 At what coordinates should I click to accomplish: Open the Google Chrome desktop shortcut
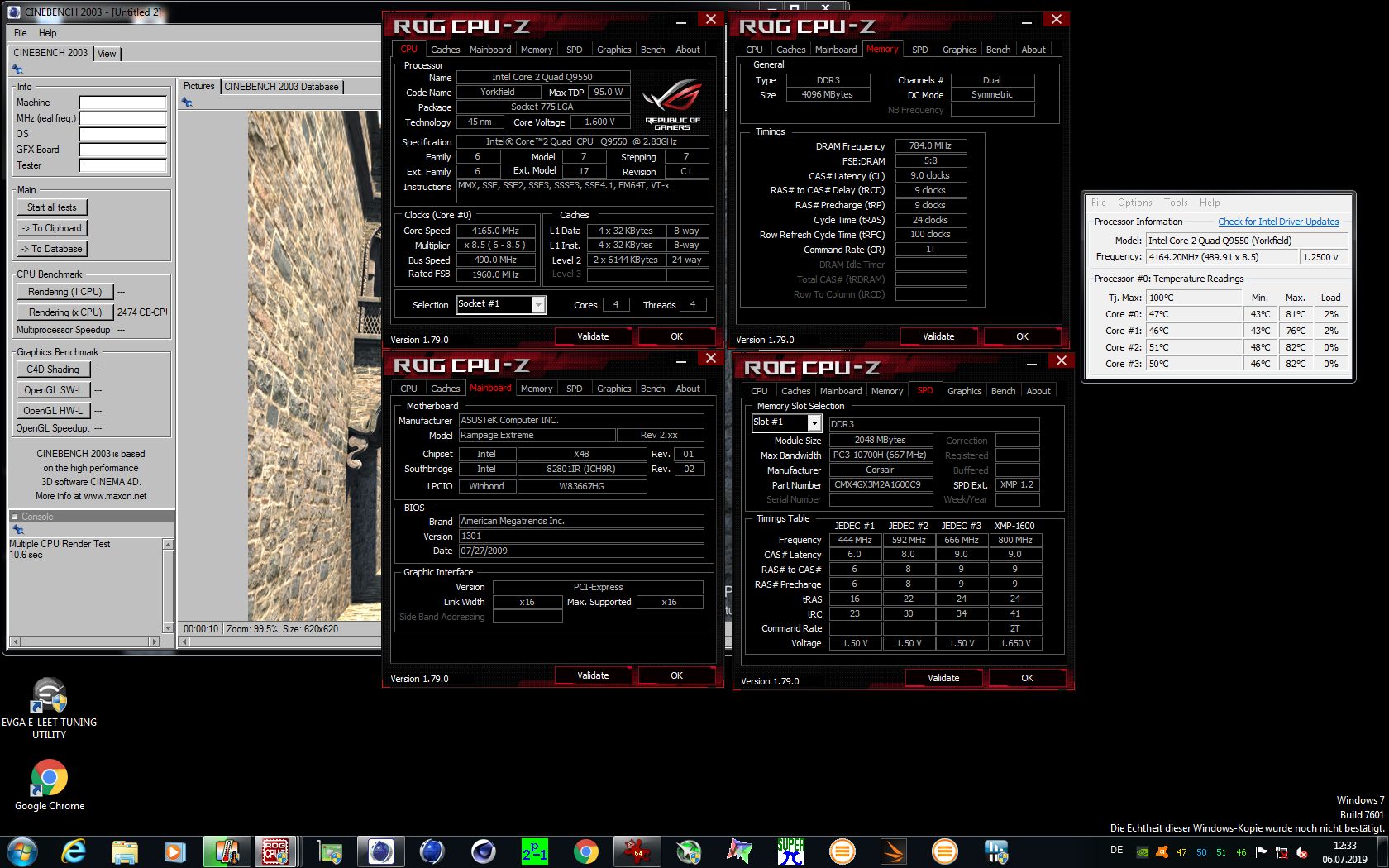pyautogui.click(x=49, y=785)
